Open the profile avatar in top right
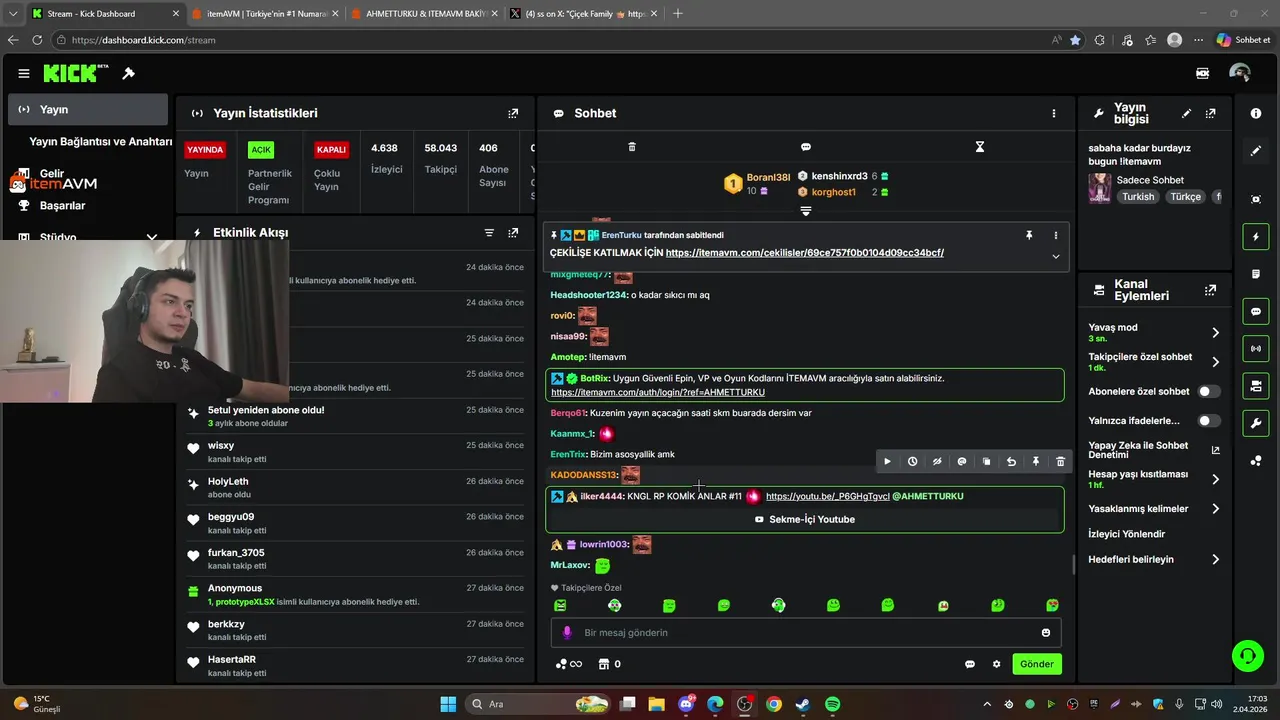The image size is (1280, 720). (x=1240, y=73)
